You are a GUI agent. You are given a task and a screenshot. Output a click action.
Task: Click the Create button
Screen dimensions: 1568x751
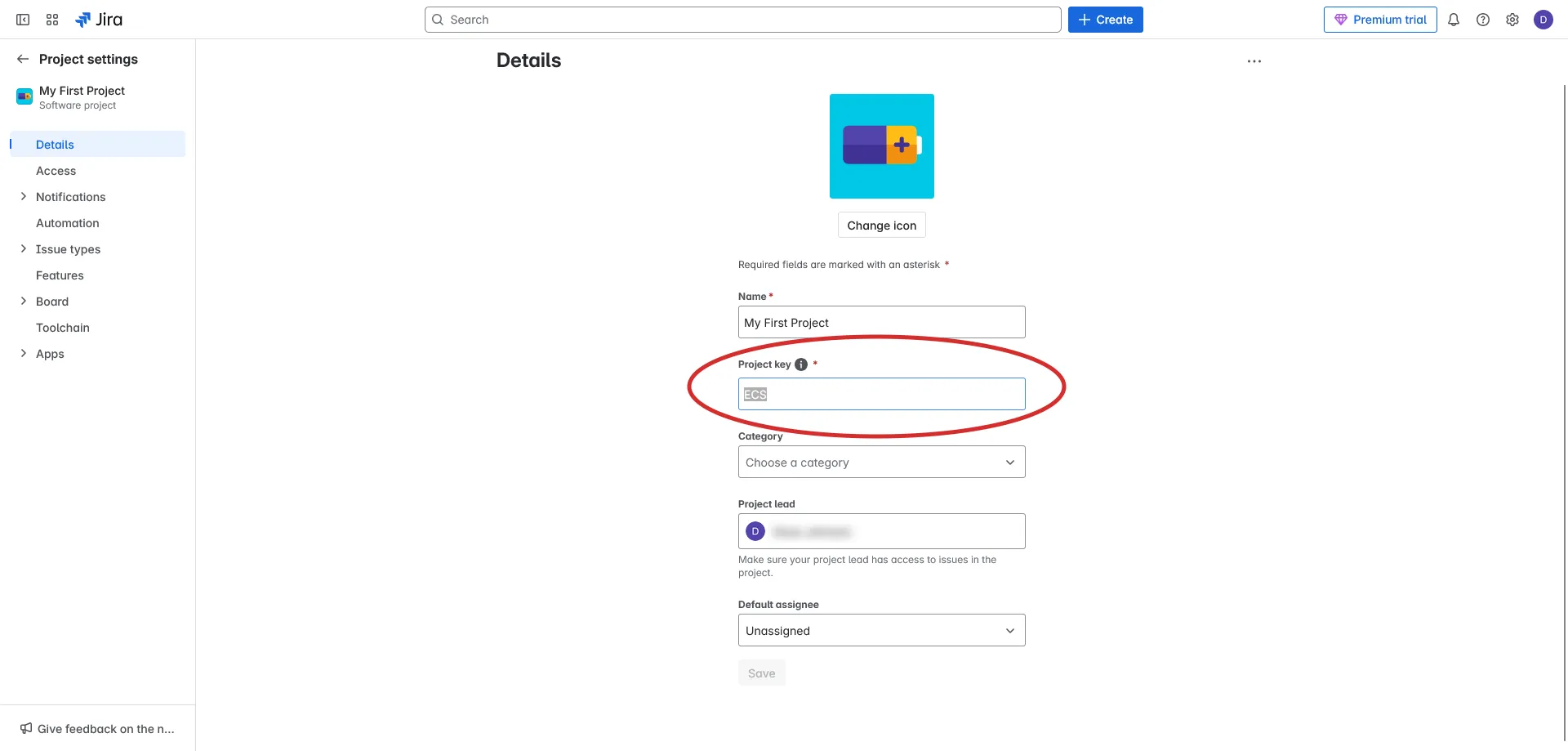tap(1105, 20)
